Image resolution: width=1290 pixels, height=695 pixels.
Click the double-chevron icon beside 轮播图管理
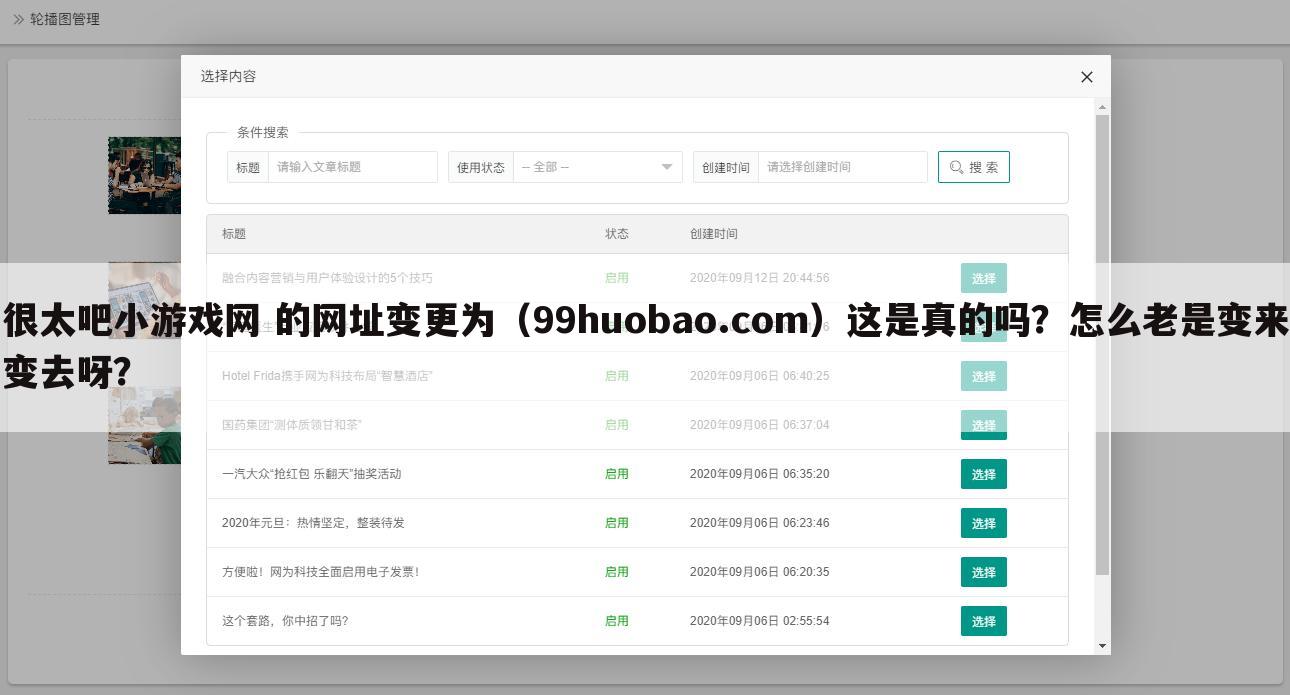pyautogui.click(x=18, y=19)
